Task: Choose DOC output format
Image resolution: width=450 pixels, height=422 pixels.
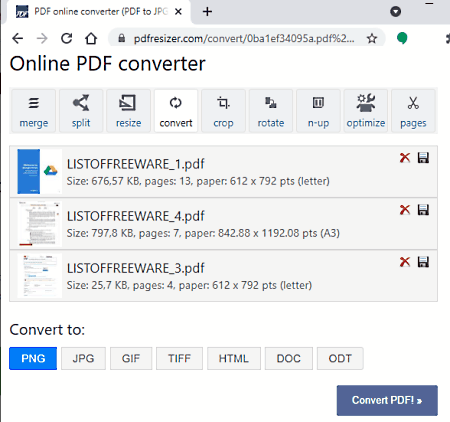Action: [x=289, y=358]
